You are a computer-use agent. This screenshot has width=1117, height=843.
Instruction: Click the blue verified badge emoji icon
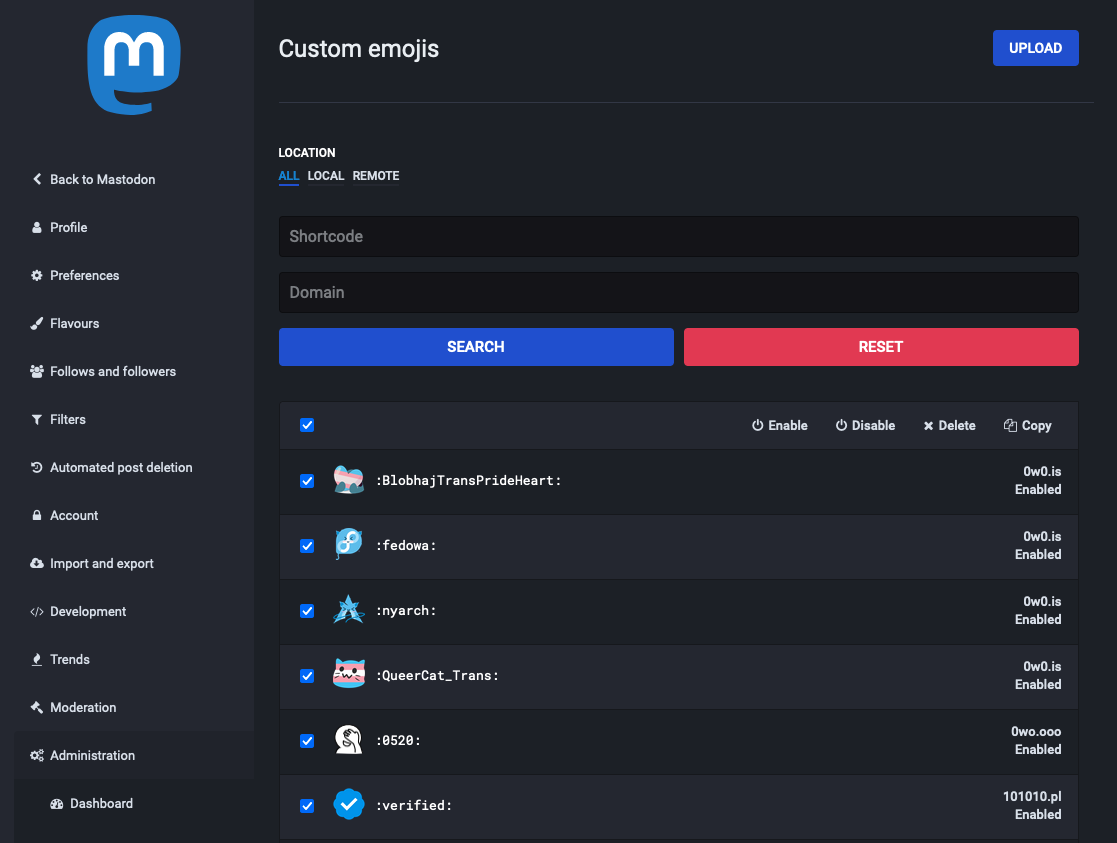pos(348,805)
